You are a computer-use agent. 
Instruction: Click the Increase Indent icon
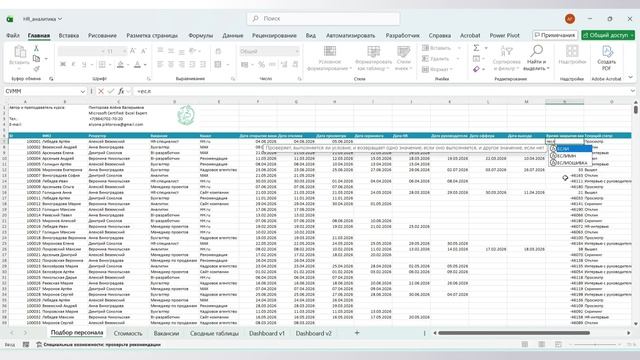203,64
